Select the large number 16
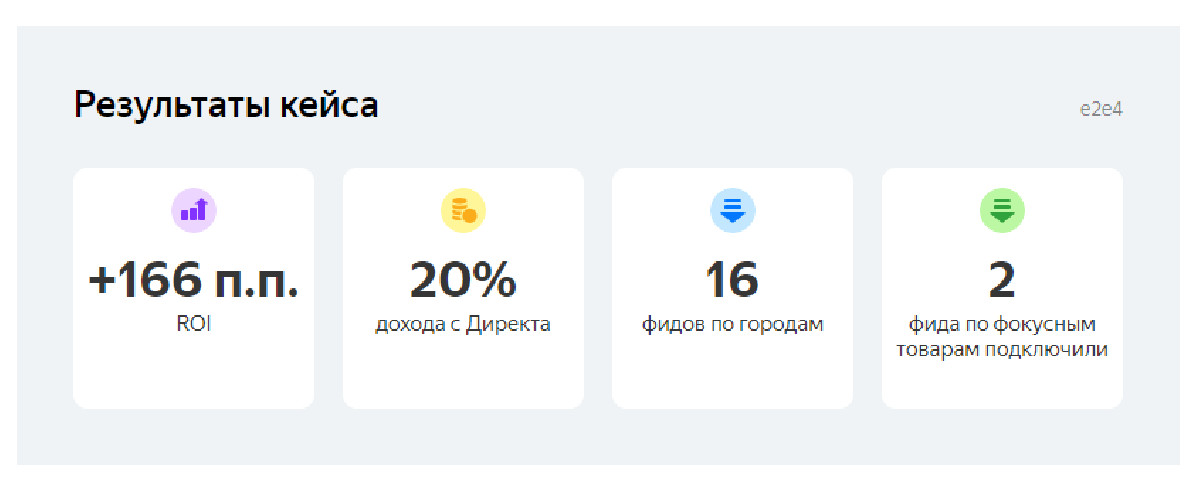Image resolution: width=1200 pixels, height=497 pixels. (x=732, y=281)
